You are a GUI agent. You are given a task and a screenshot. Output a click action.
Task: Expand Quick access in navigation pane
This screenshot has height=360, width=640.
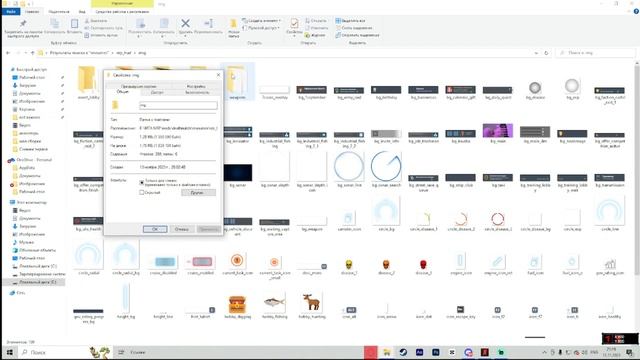coord(29,69)
